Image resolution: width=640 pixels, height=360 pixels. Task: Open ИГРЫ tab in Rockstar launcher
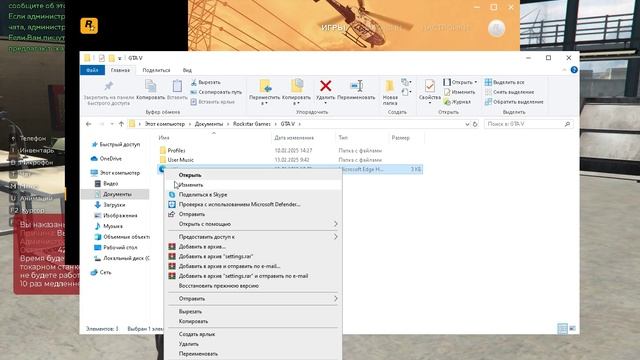click(x=333, y=28)
